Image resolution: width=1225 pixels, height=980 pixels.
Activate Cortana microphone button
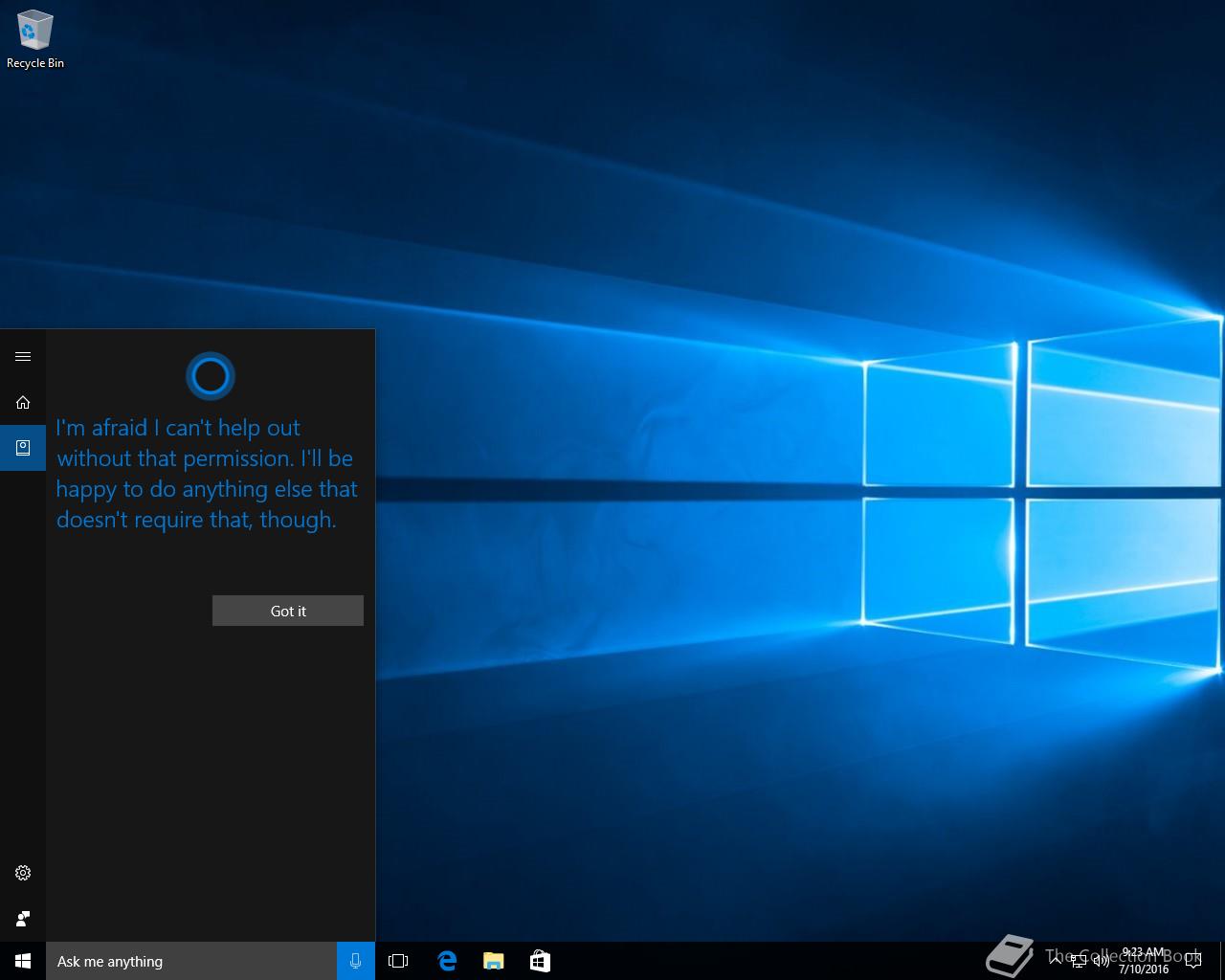(x=356, y=961)
